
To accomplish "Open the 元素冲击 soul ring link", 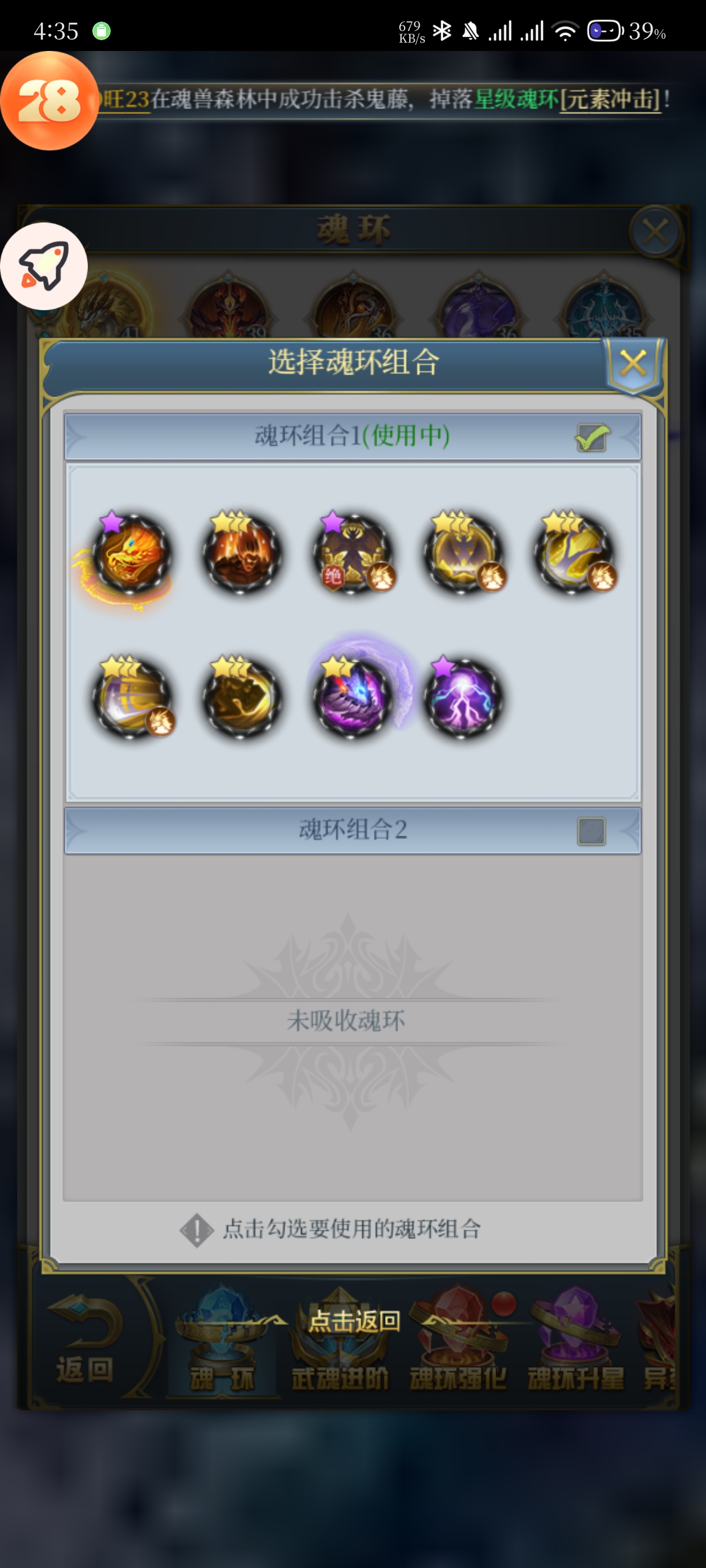I will (x=610, y=99).
